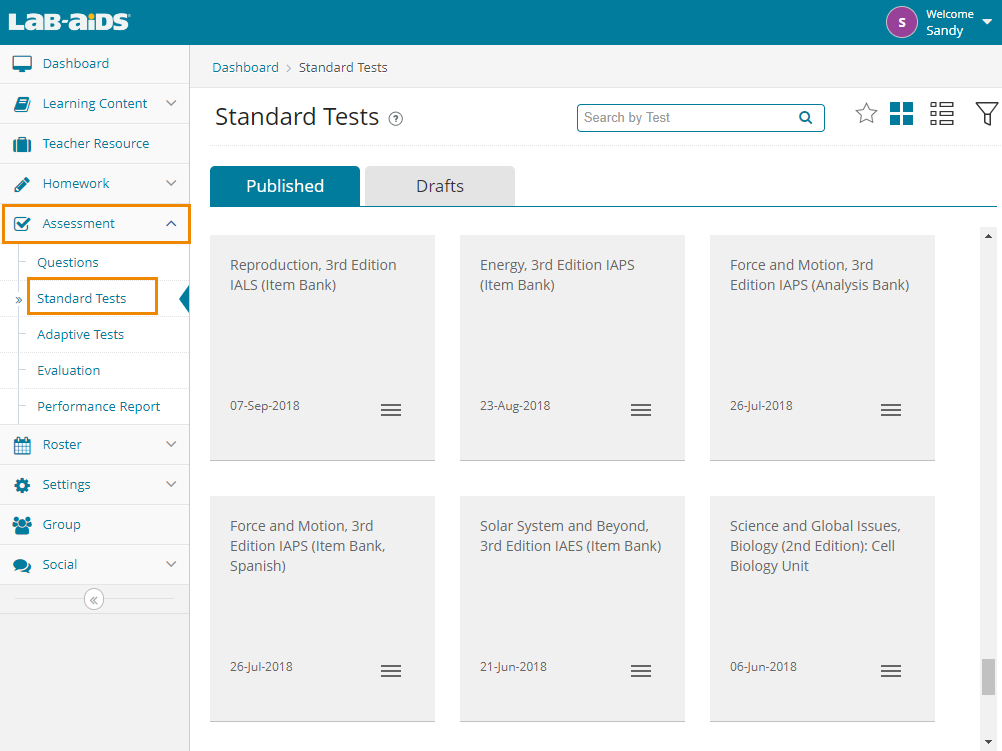1002x751 pixels.
Task: Open hamburger menu on Reproduction test card
Action: click(x=391, y=410)
